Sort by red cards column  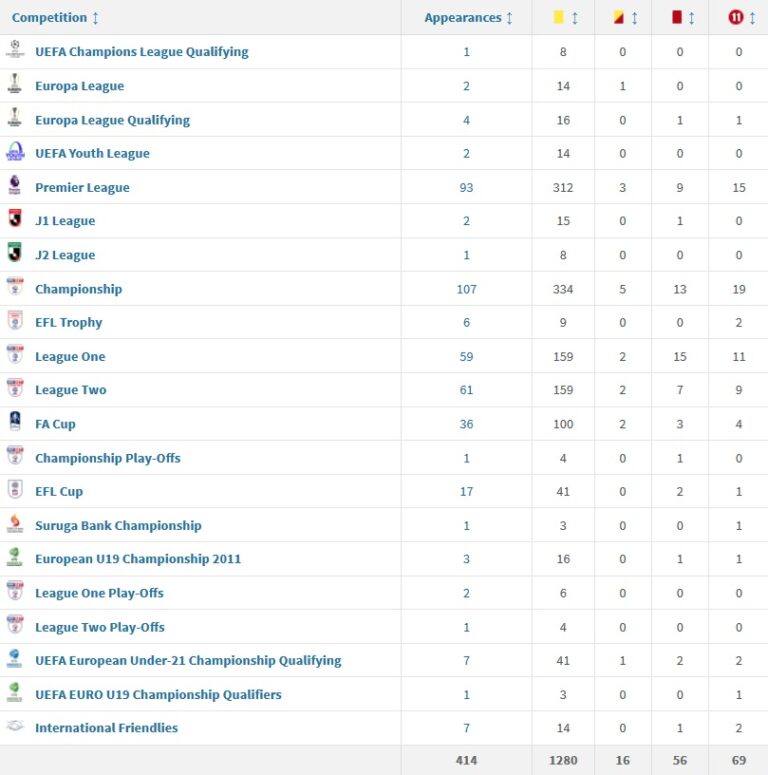(x=681, y=18)
